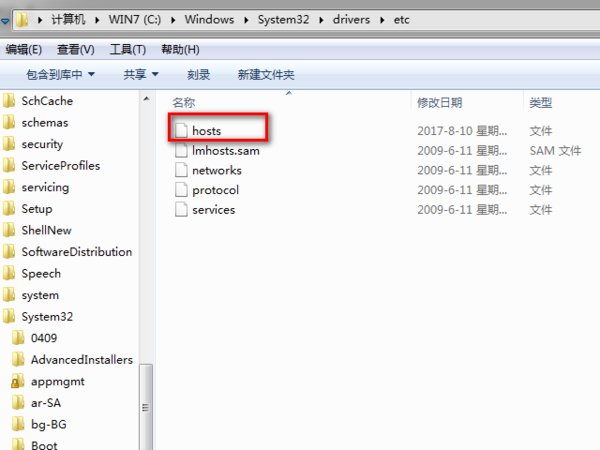Expand breadcrumb arrow before 计算机

(40, 20)
